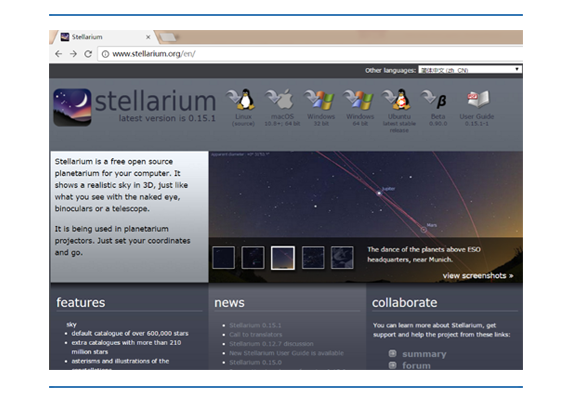Viewport: 581px width, 403px height.
Task: Click the summary link under collaborate
Action: 424,354
